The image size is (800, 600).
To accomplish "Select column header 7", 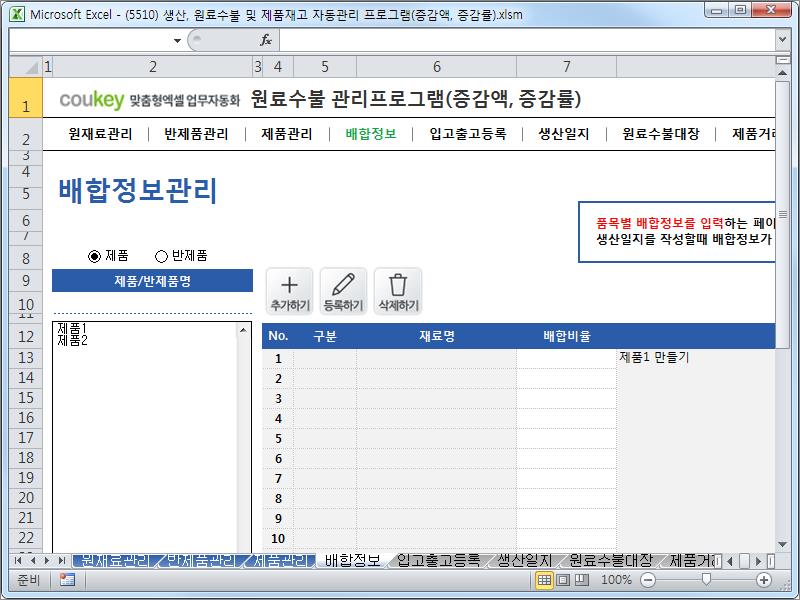I will [566, 66].
